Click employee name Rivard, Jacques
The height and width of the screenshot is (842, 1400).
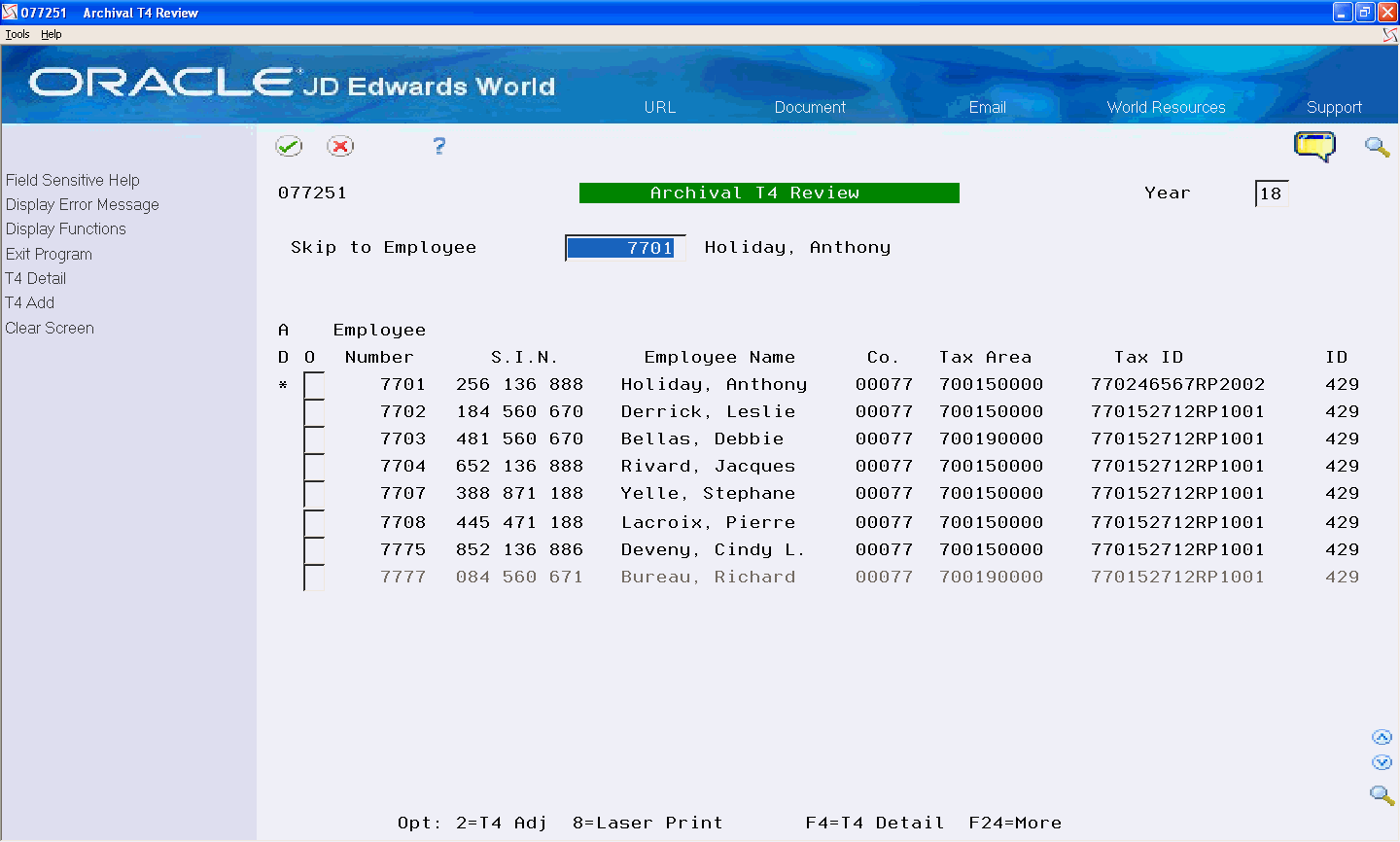click(x=708, y=467)
